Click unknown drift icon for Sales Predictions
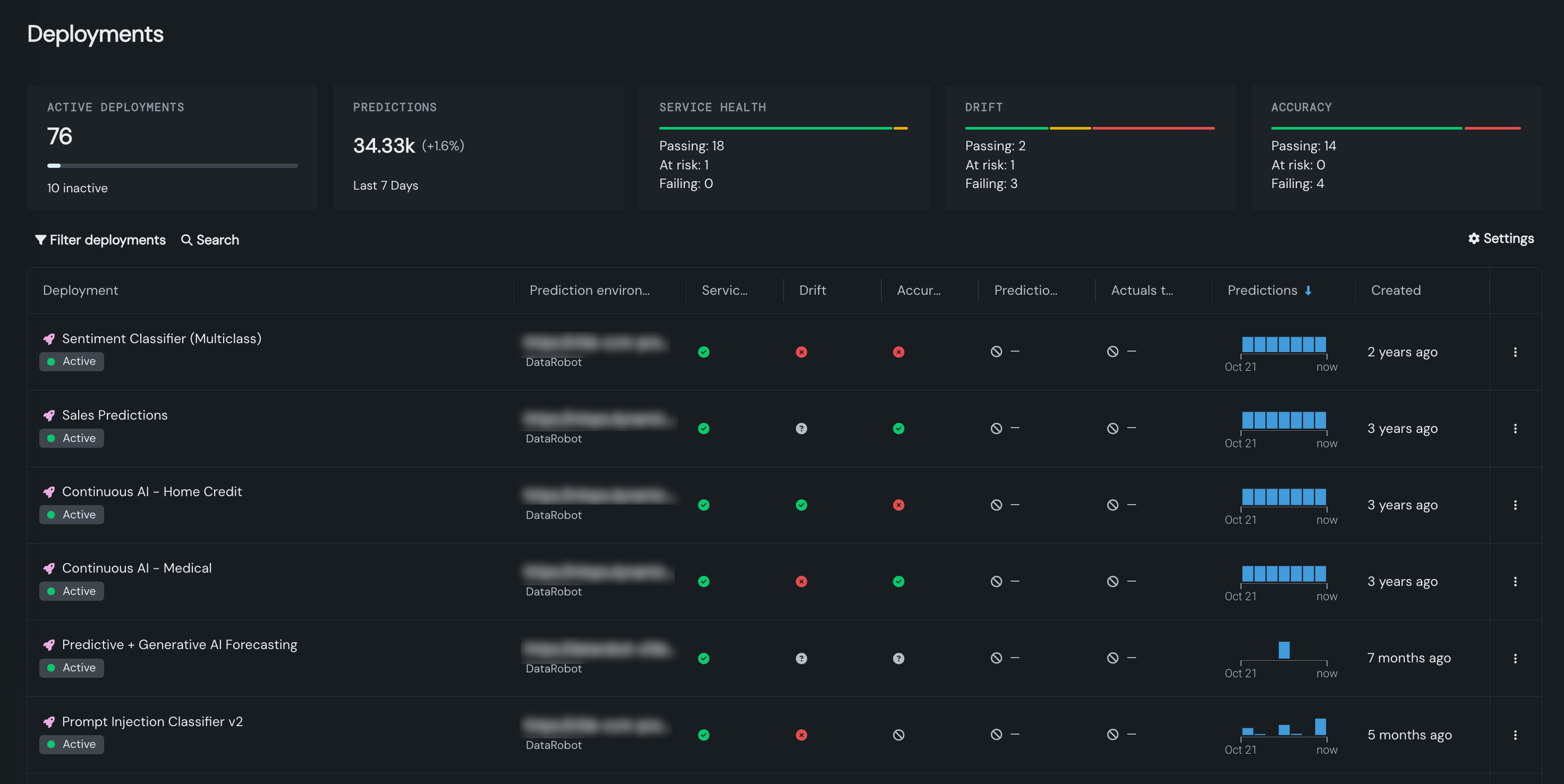1564x784 pixels. pos(802,429)
